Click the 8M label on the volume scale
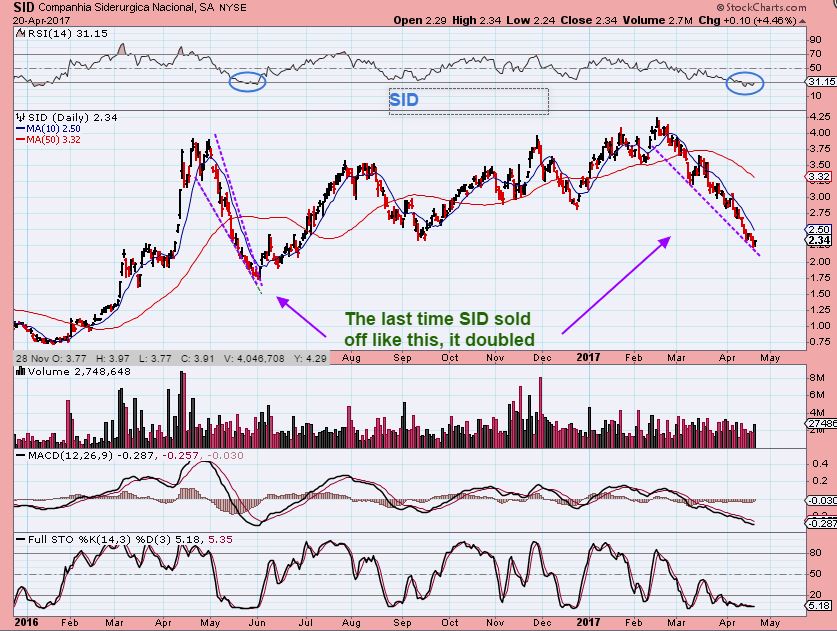The width and height of the screenshot is (837, 631). pyautogui.click(x=817, y=378)
